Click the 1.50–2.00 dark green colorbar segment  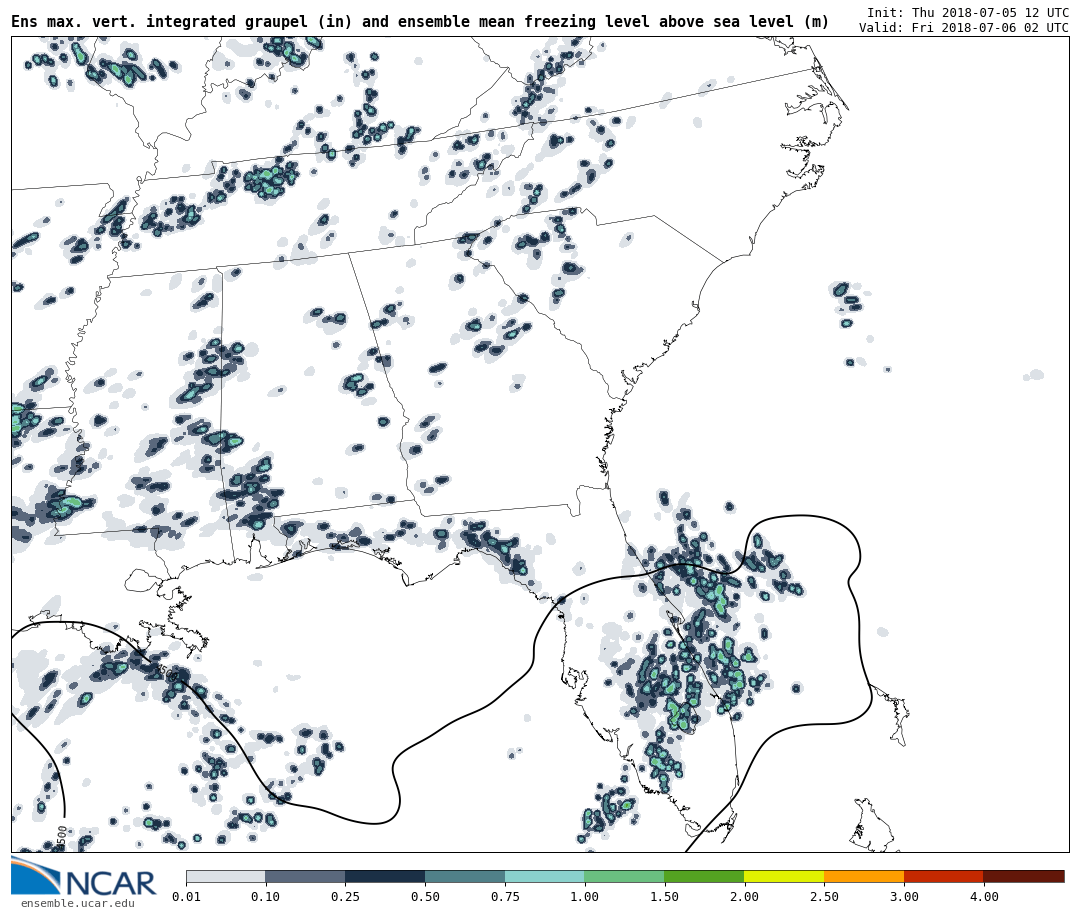tap(704, 876)
